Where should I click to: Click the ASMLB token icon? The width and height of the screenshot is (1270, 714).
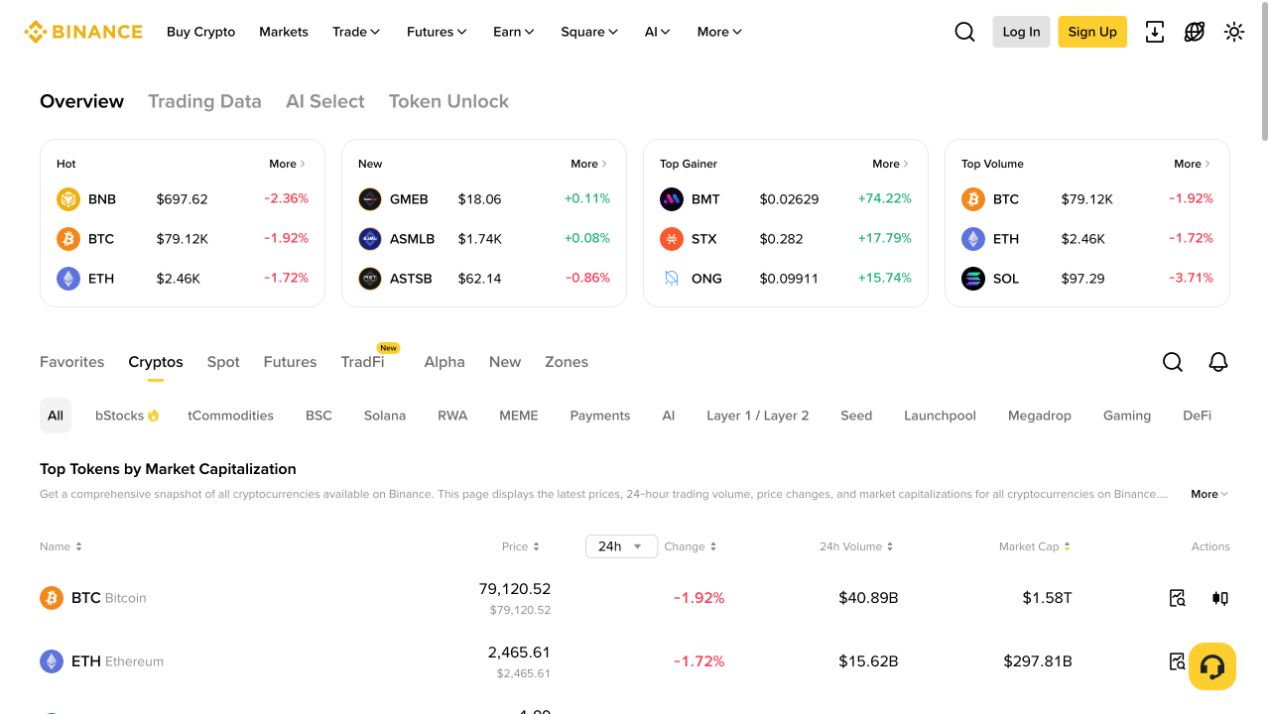click(370, 239)
